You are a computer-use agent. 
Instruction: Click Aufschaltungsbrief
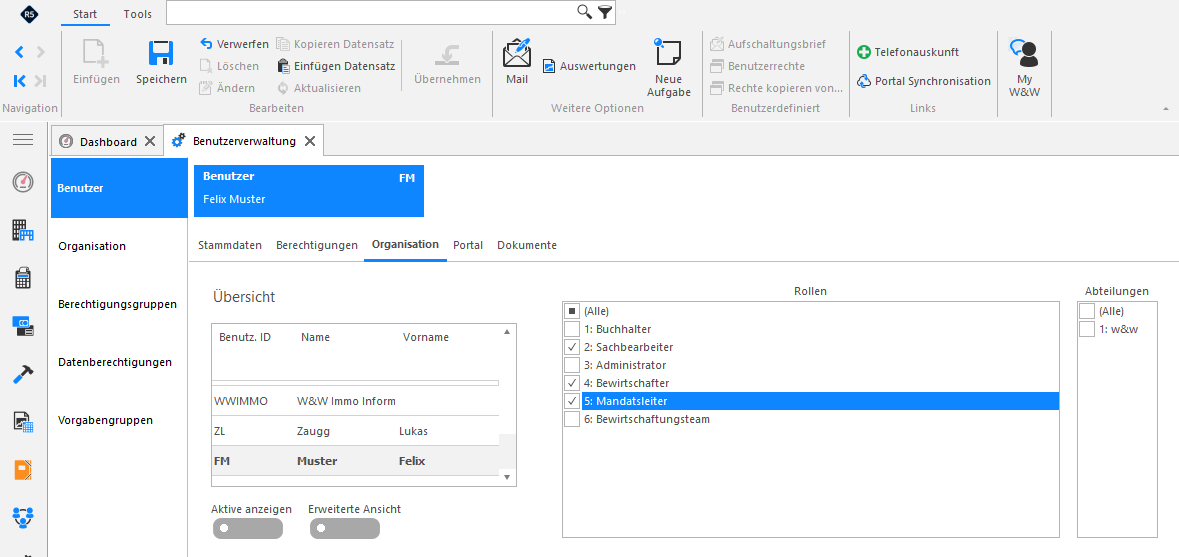click(767, 44)
